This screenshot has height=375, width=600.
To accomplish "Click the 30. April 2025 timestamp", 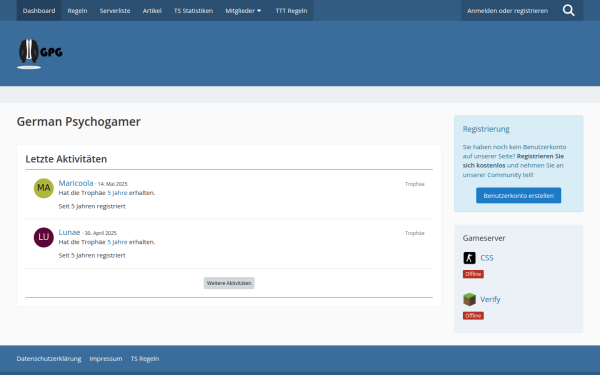I will (101, 233).
